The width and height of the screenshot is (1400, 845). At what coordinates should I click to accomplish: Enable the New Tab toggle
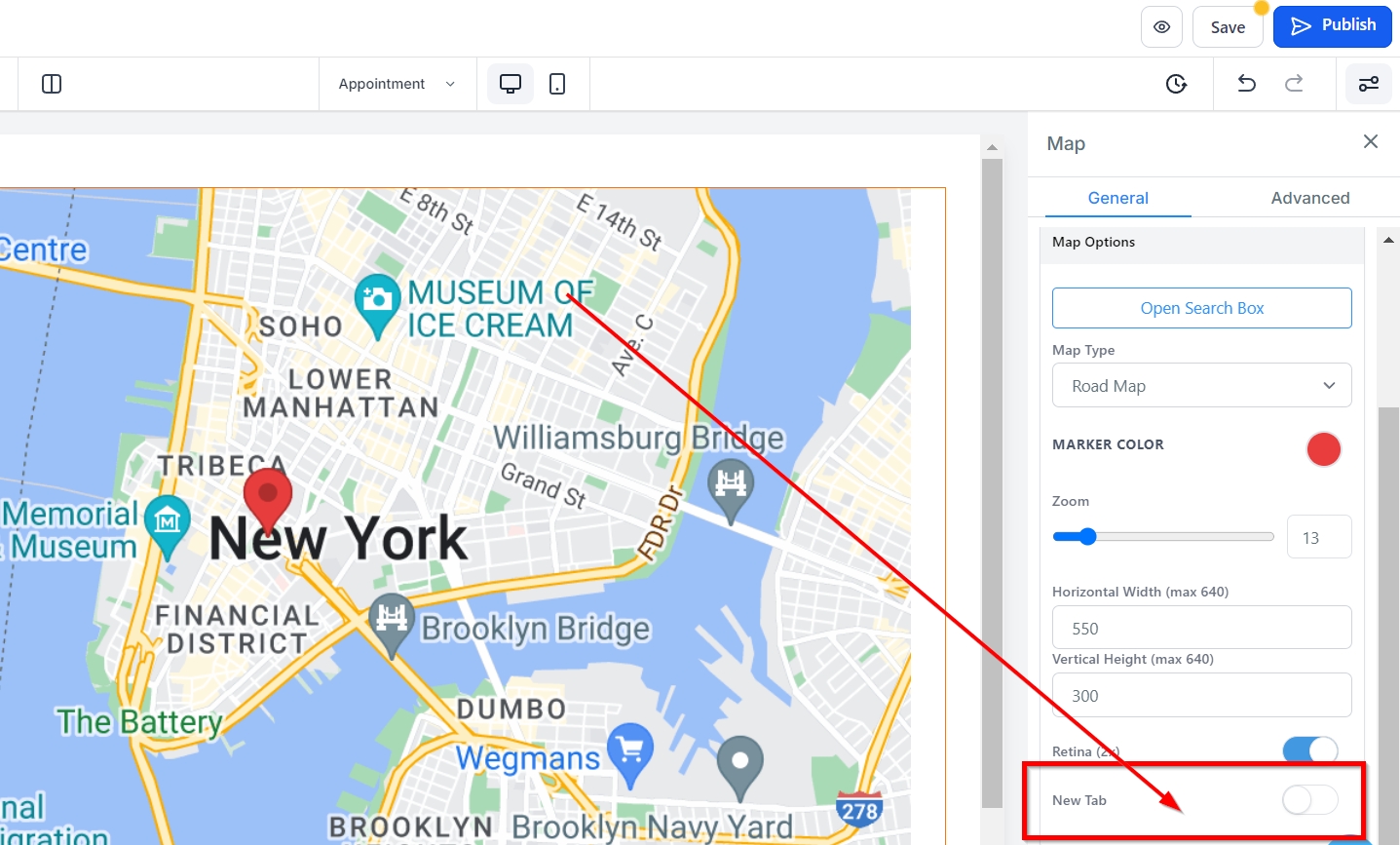click(x=1309, y=800)
